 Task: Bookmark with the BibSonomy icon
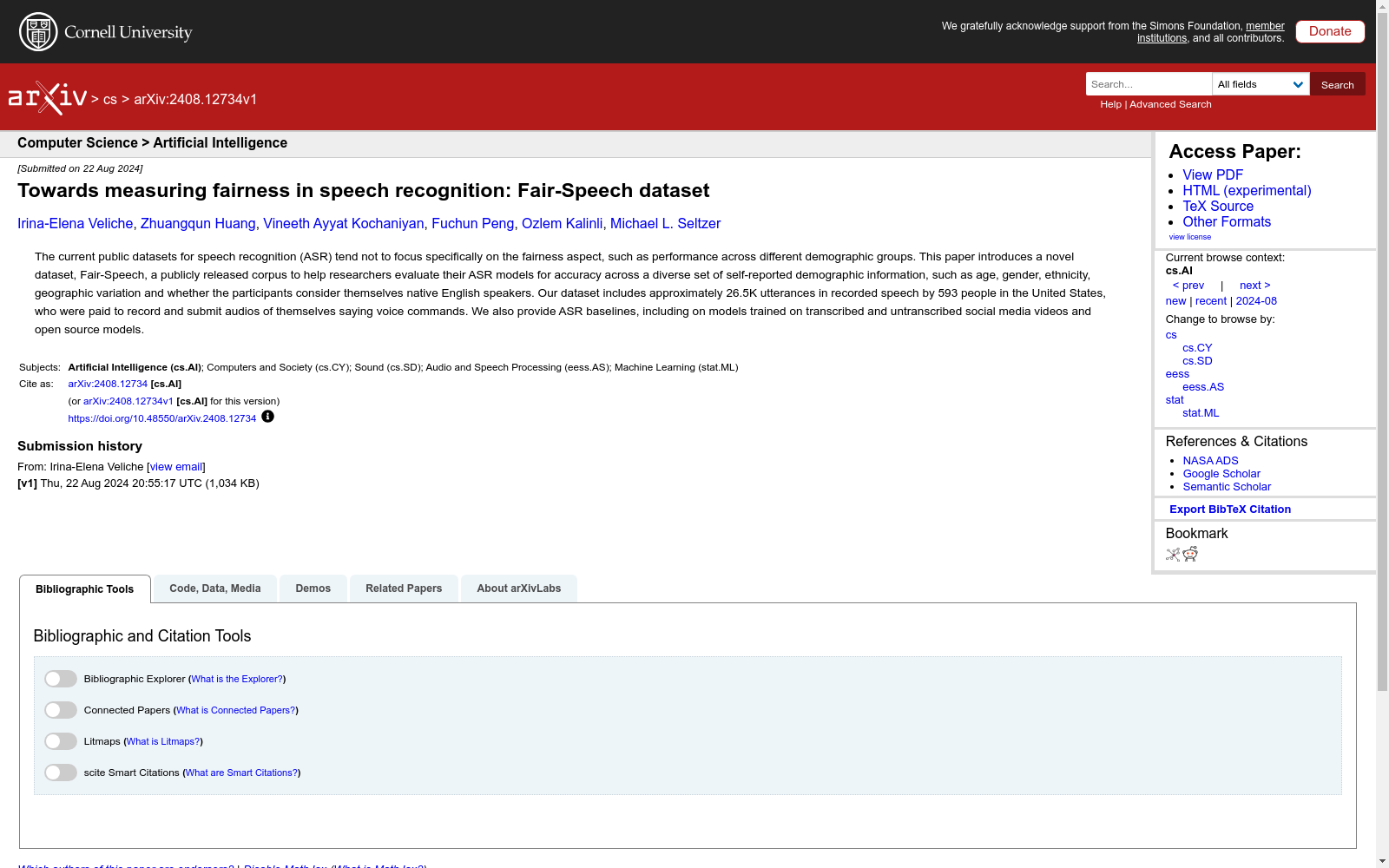pyautogui.click(x=1173, y=555)
